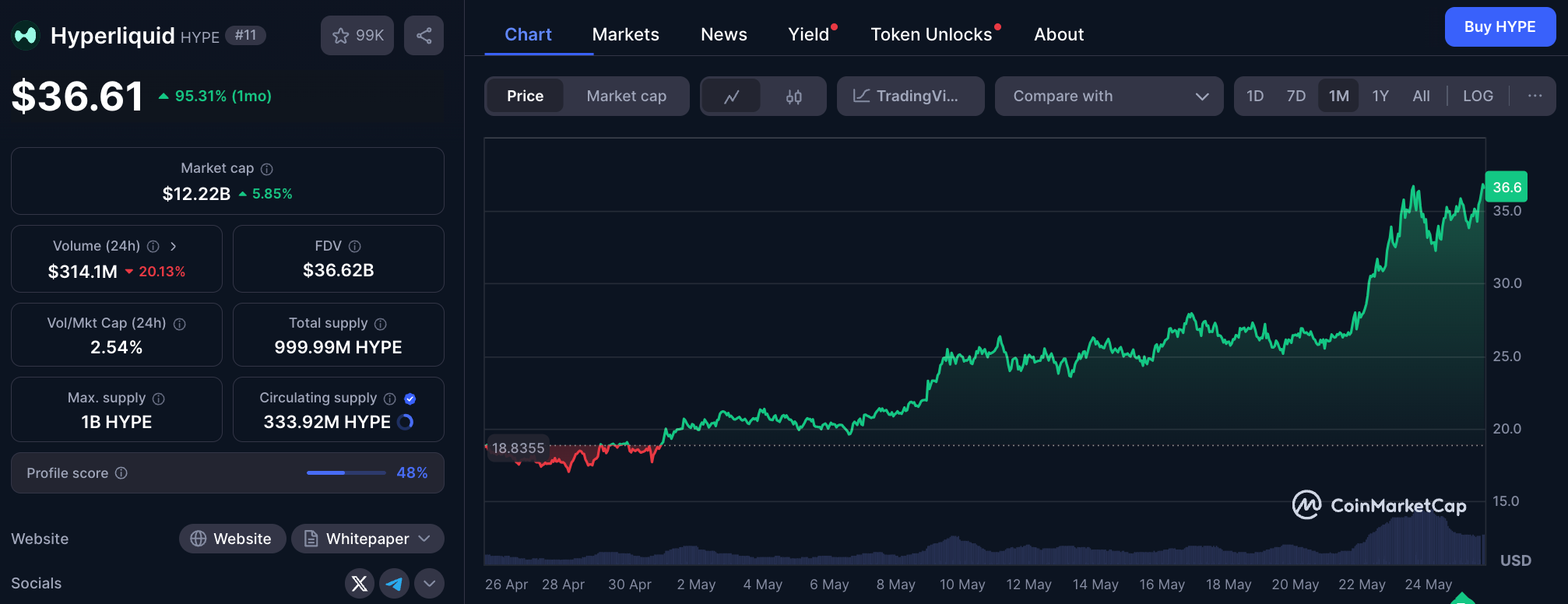1568x604 pixels.
Task: Click the Profile score progress bar
Action: (x=346, y=472)
